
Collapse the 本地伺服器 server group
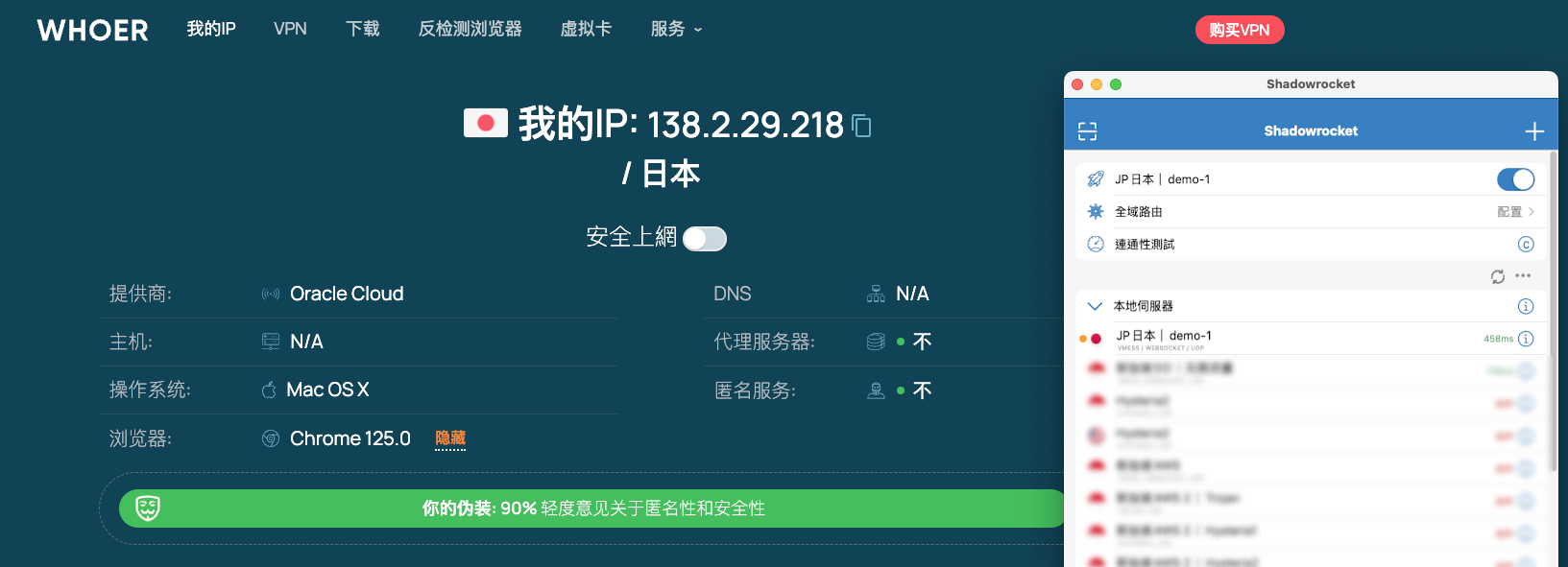tap(1095, 306)
